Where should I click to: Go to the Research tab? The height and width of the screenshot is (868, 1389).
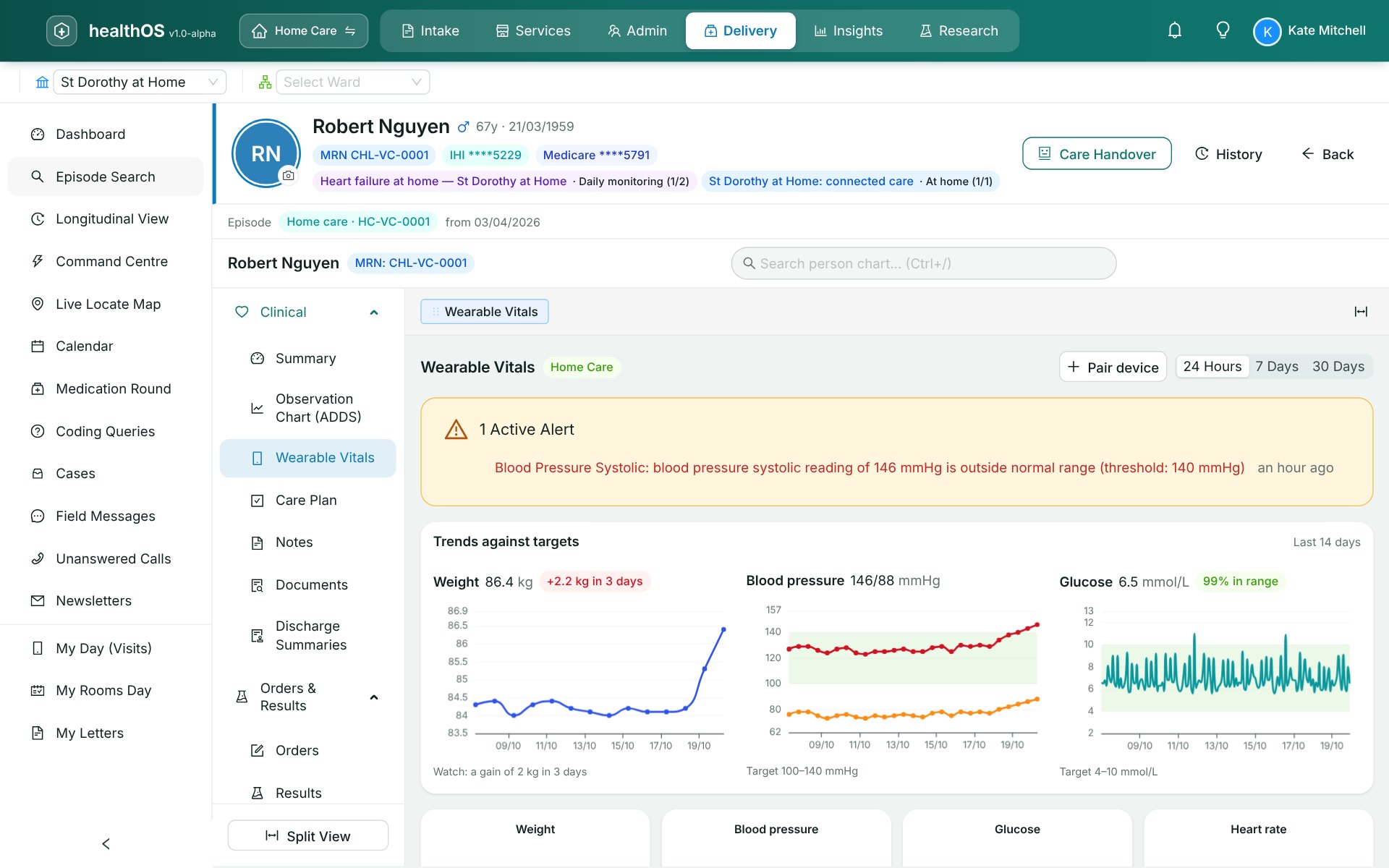(x=959, y=31)
